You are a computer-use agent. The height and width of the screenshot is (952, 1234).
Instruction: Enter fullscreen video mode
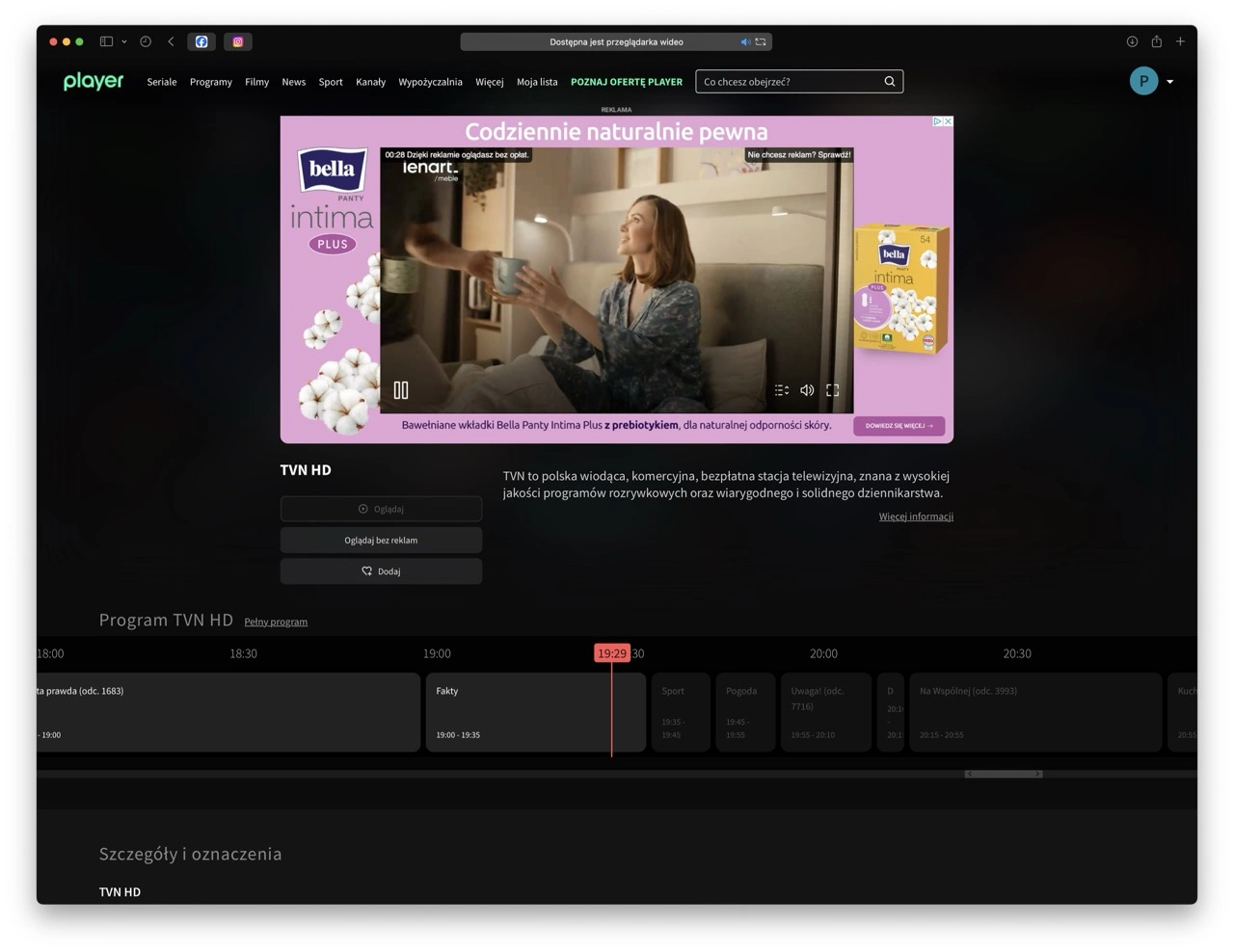[x=833, y=390]
